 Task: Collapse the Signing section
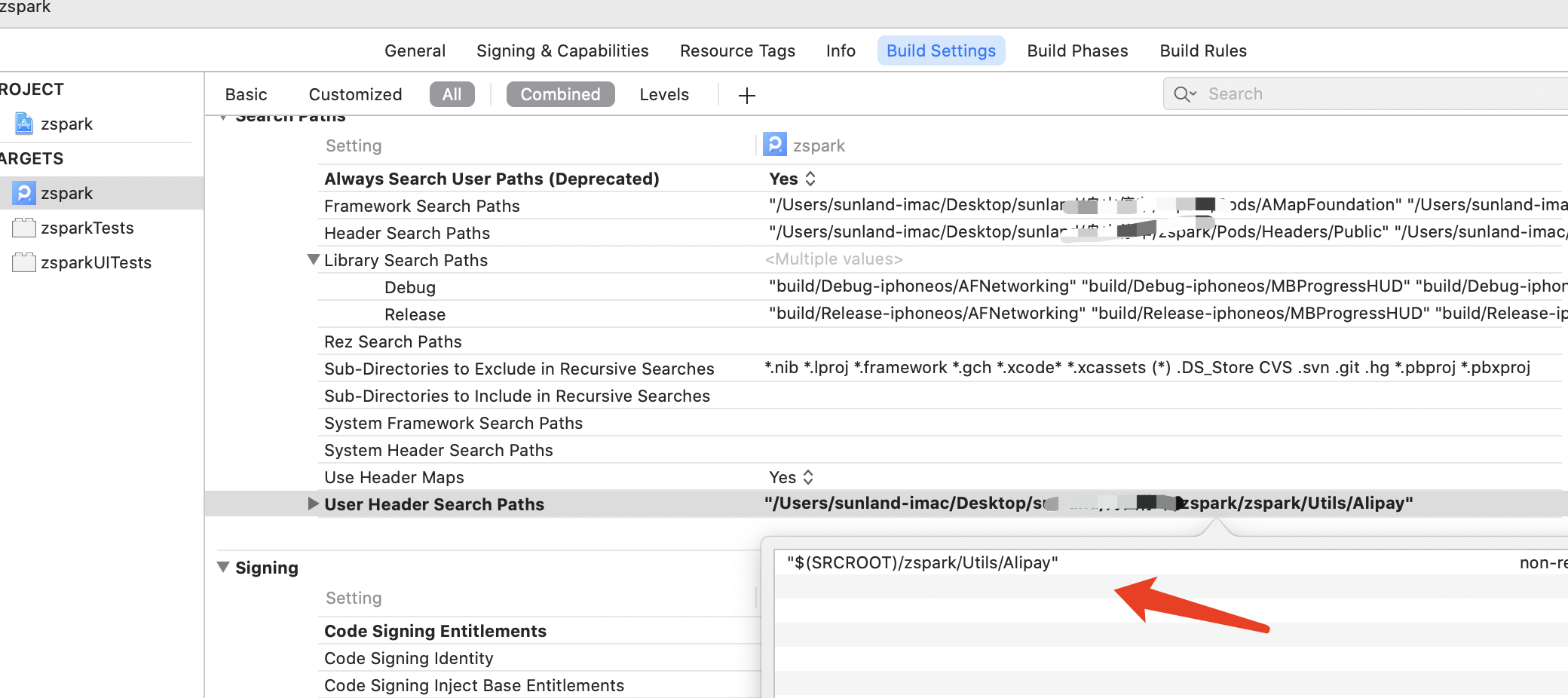click(x=223, y=567)
